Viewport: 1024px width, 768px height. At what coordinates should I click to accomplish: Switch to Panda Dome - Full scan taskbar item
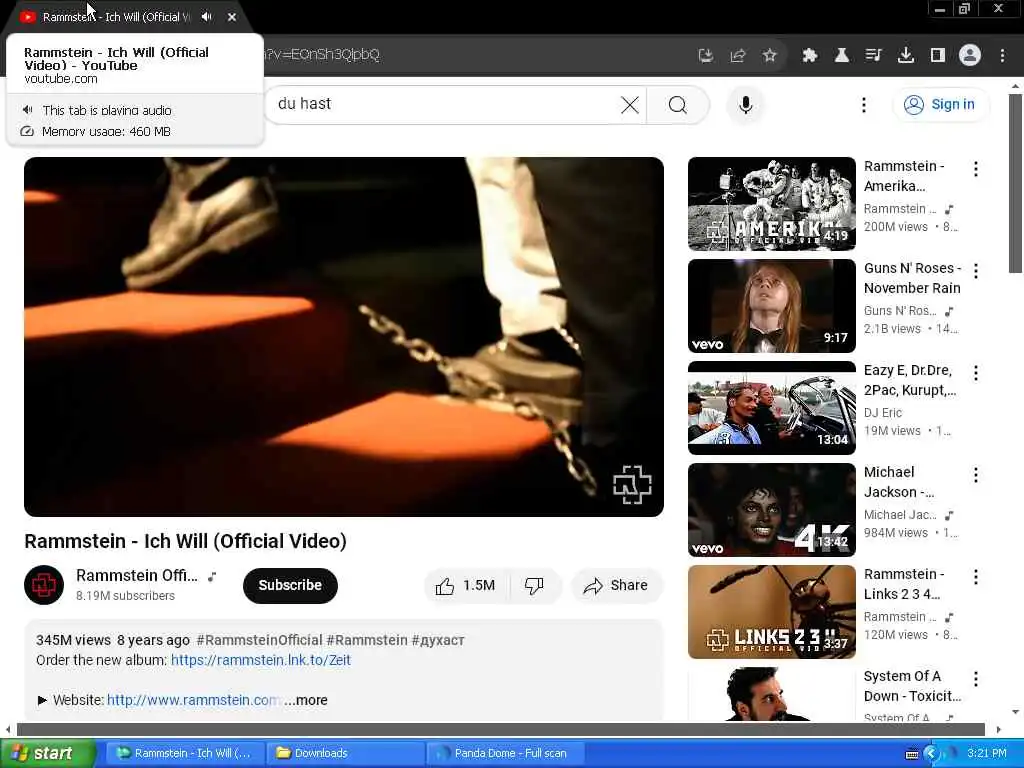(505, 753)
